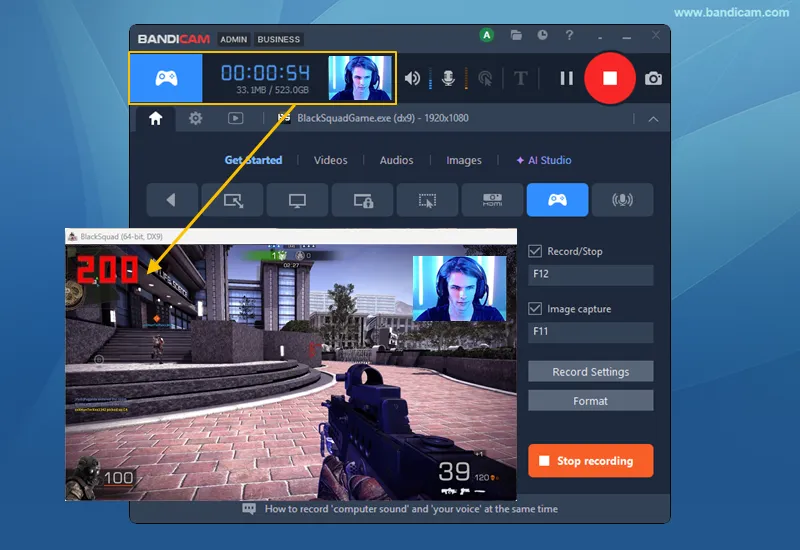This screenshot has height=550, width=800.
Task: Click the F12 hotkey field
Action: [x=590, y=274]
